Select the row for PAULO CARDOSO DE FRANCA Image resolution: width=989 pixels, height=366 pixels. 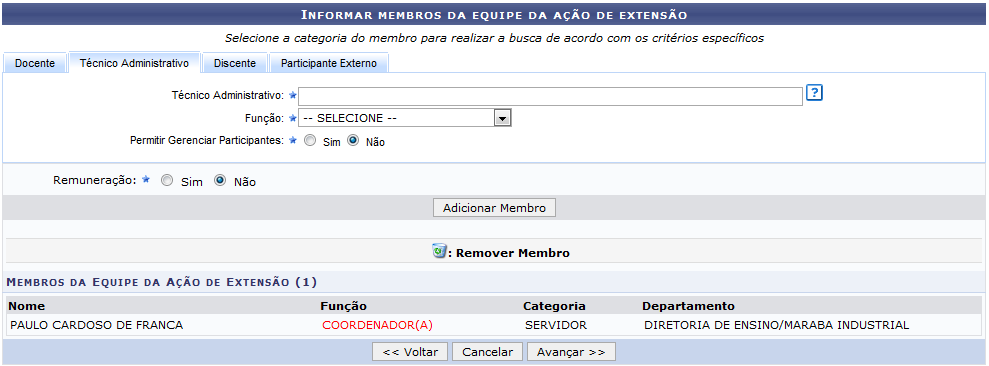click(494, 326)
